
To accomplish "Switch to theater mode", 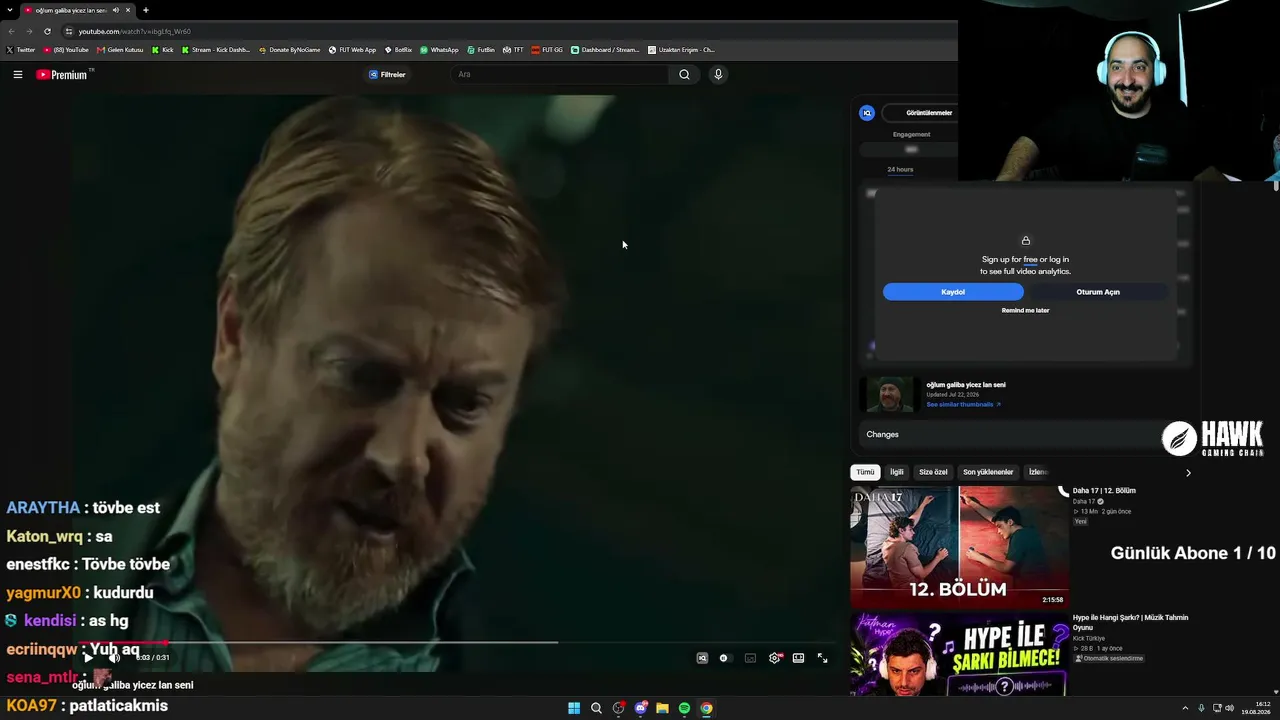I will [798, 658].
